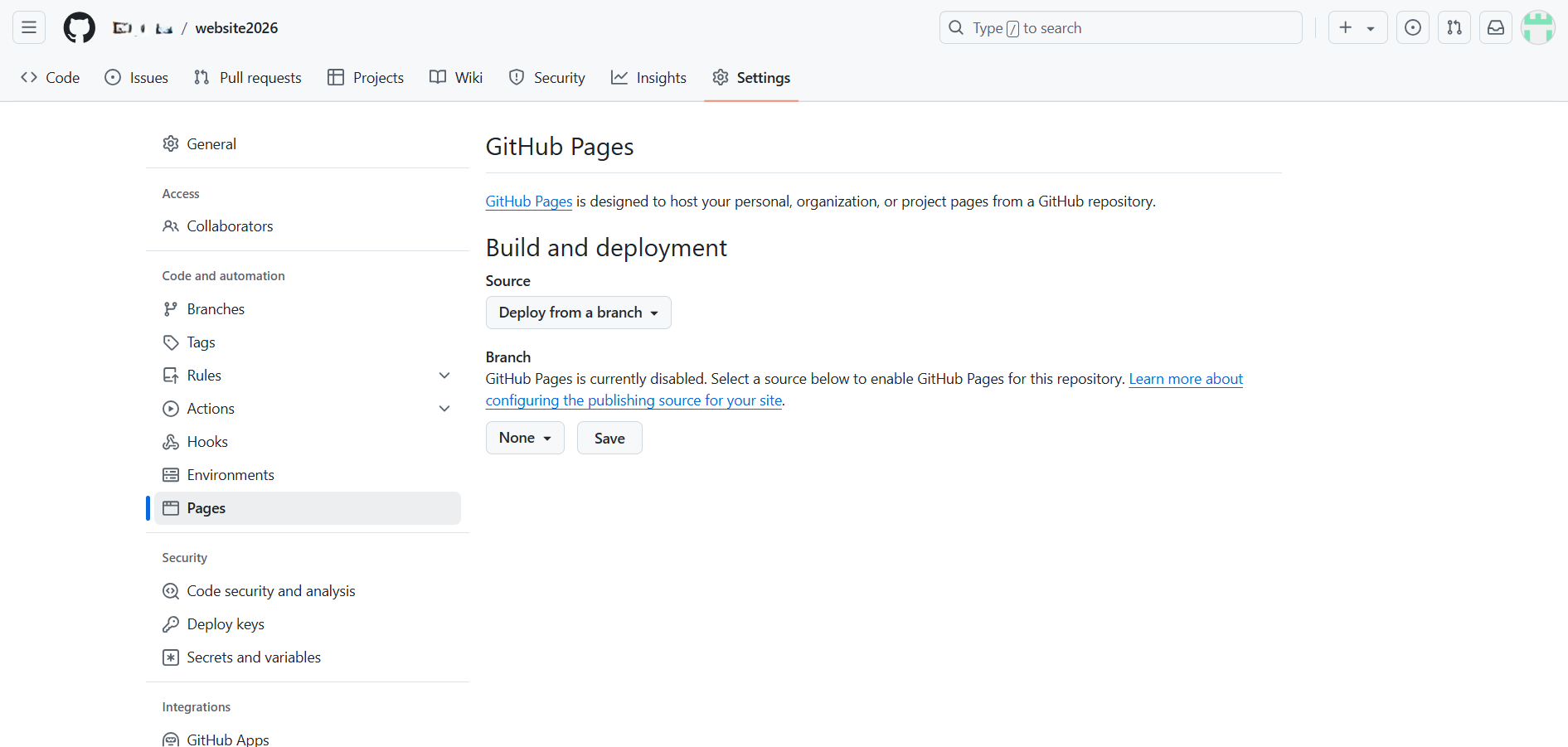Open the None branch selector
This screenshot has height=747, width=1568.
524,438
